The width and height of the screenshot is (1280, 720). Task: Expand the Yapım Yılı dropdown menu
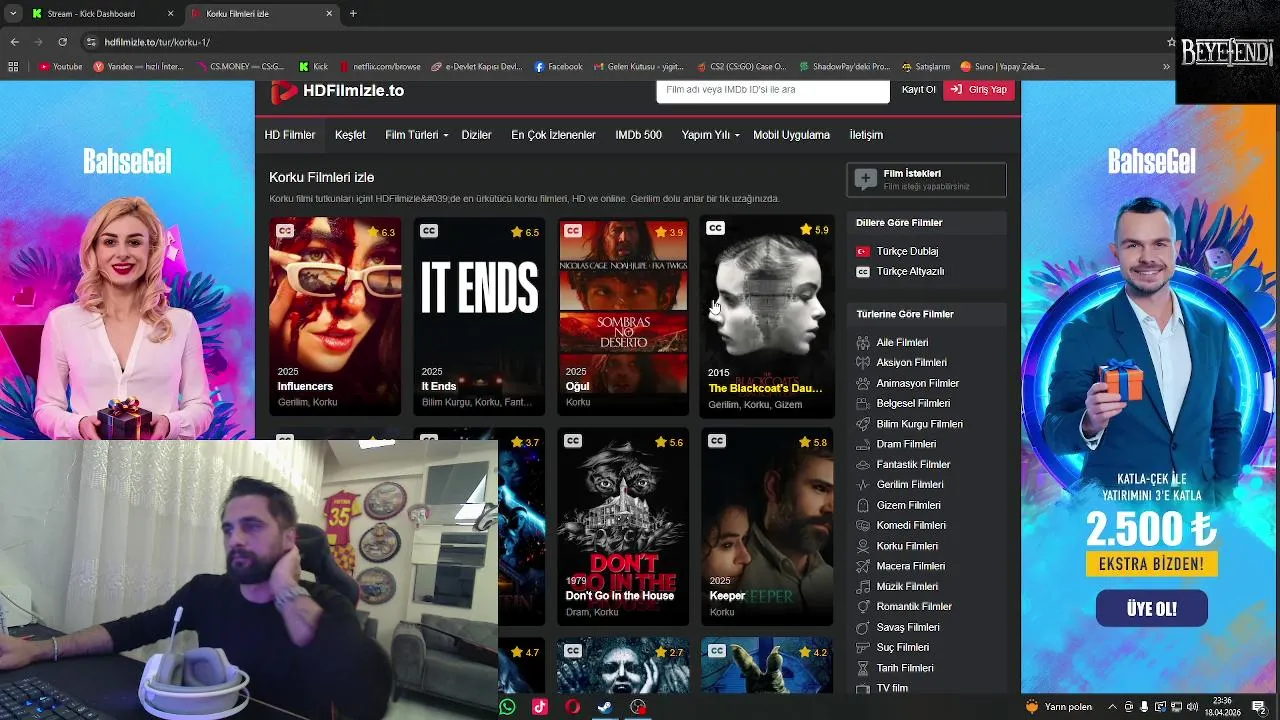(710, 135)
